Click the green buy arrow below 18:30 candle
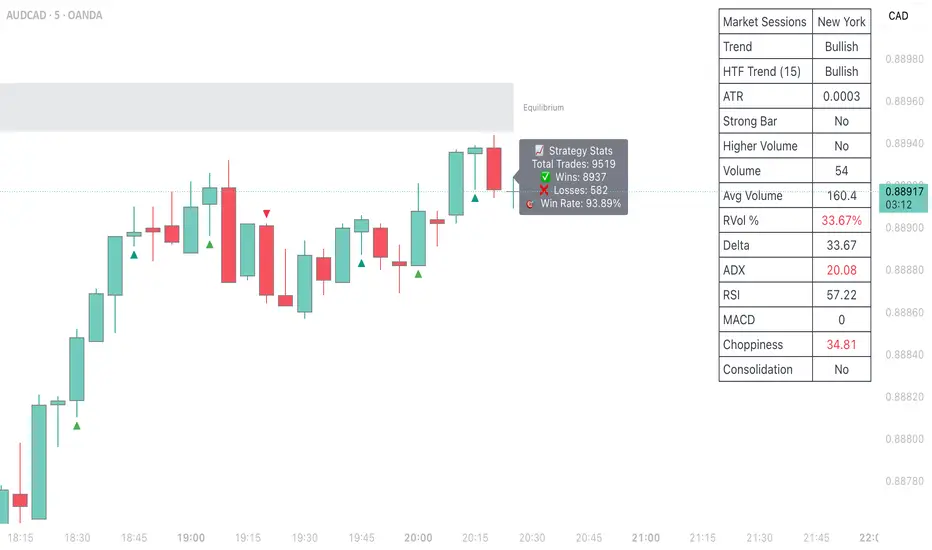 (76, 425)
